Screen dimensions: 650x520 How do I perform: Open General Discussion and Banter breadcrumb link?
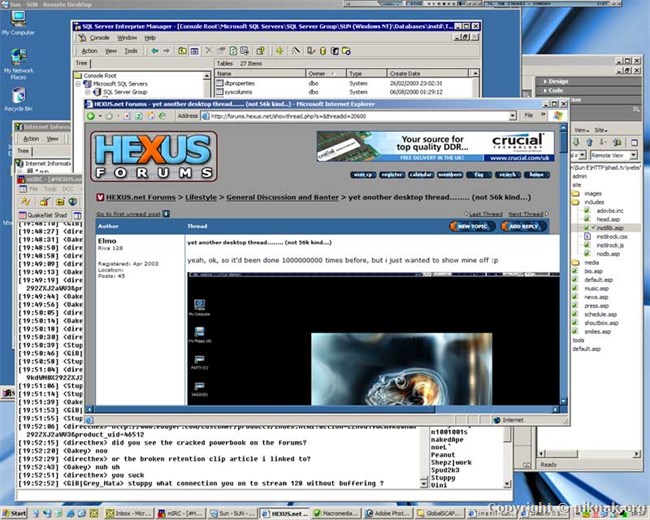point(282,197)
